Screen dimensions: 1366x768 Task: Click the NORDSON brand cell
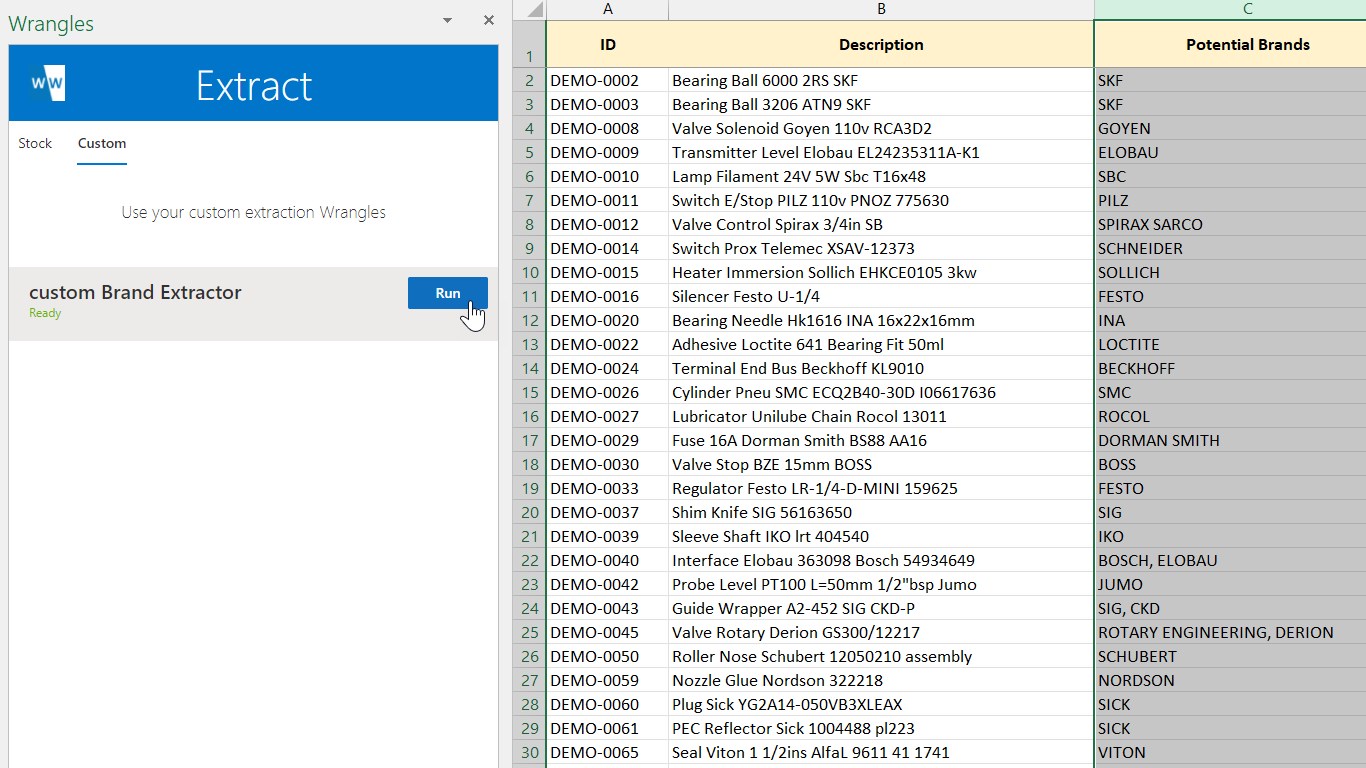1231,680
